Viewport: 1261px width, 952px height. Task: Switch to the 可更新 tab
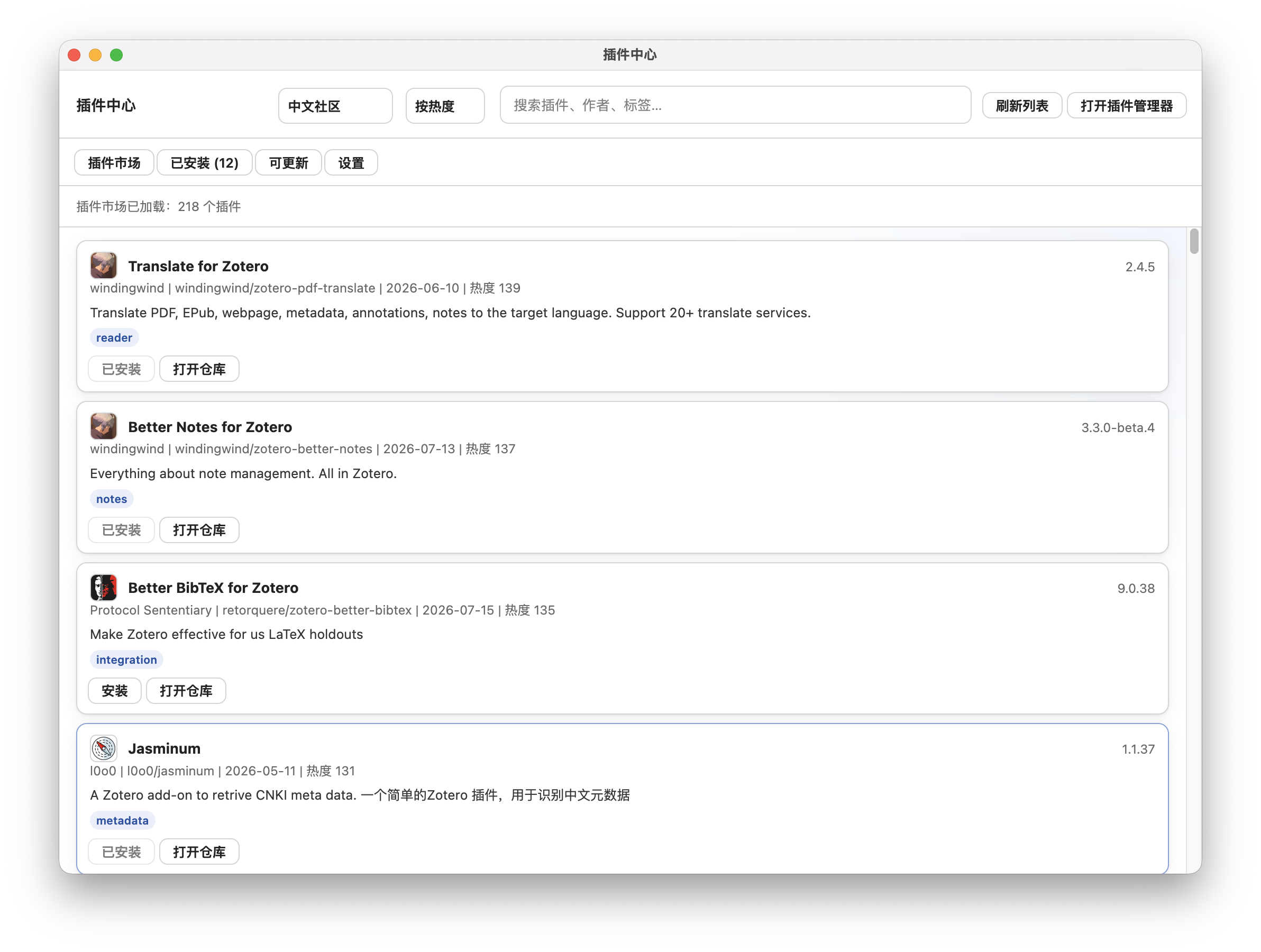[x=288, y=163]
